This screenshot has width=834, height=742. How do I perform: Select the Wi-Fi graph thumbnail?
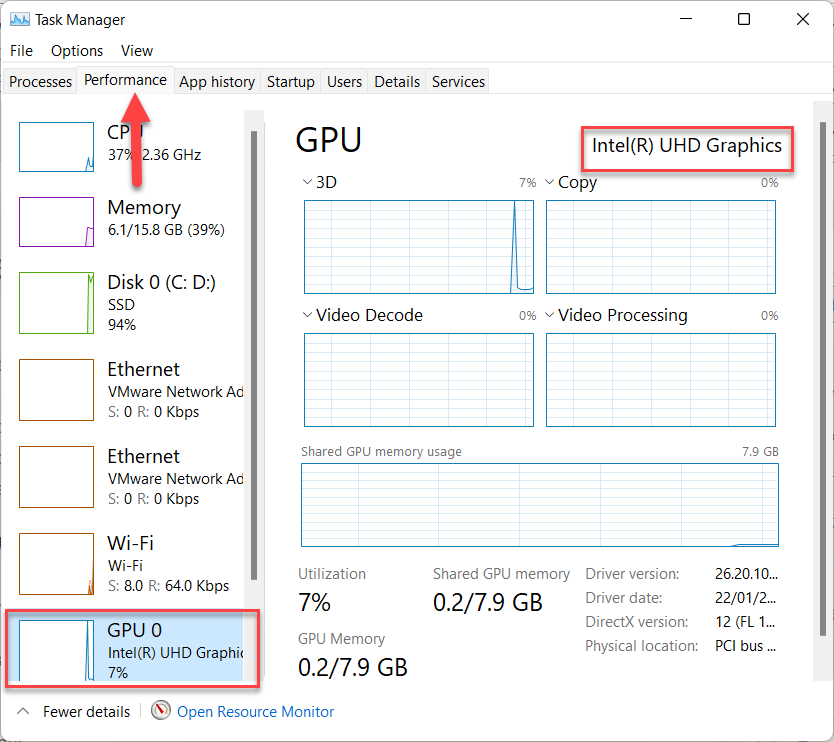pyautogui.click(x=57, y=564)
